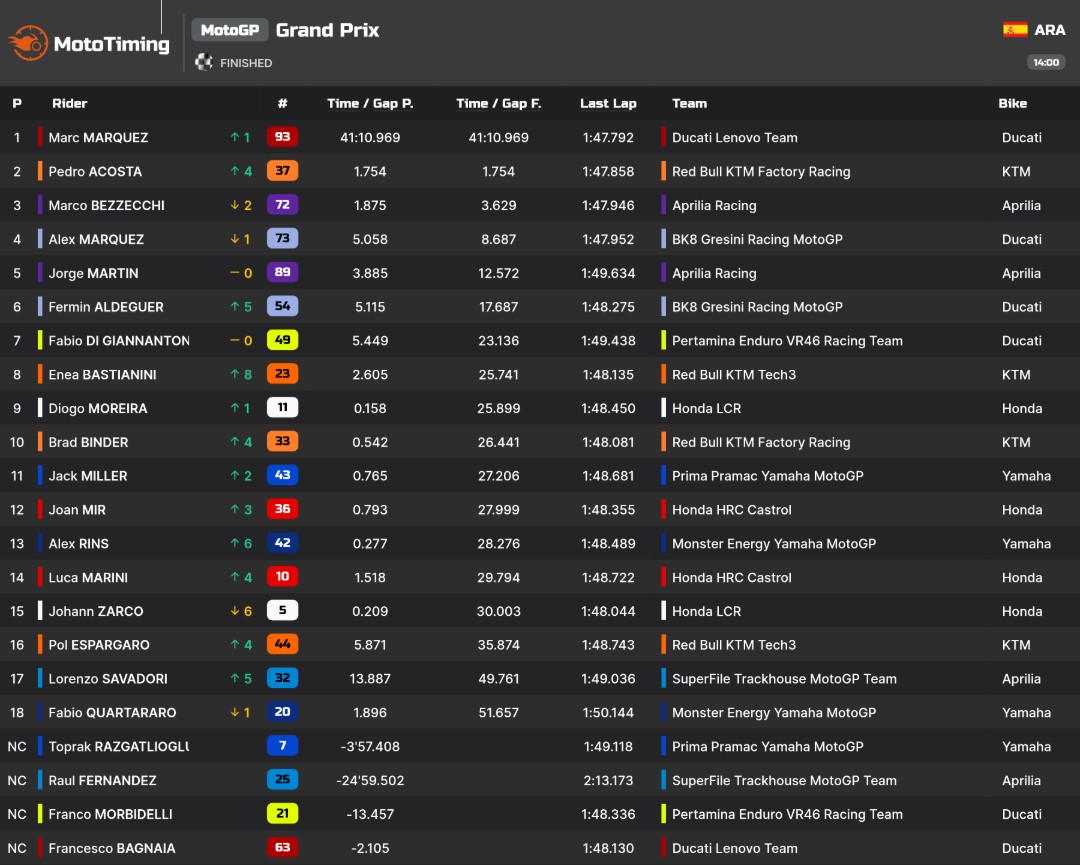Click number badge 73 for Alex Marquez
Image resolution: width=1080 pixels, height=865 pixels.
pyautogui.click(x=282, y=238)
